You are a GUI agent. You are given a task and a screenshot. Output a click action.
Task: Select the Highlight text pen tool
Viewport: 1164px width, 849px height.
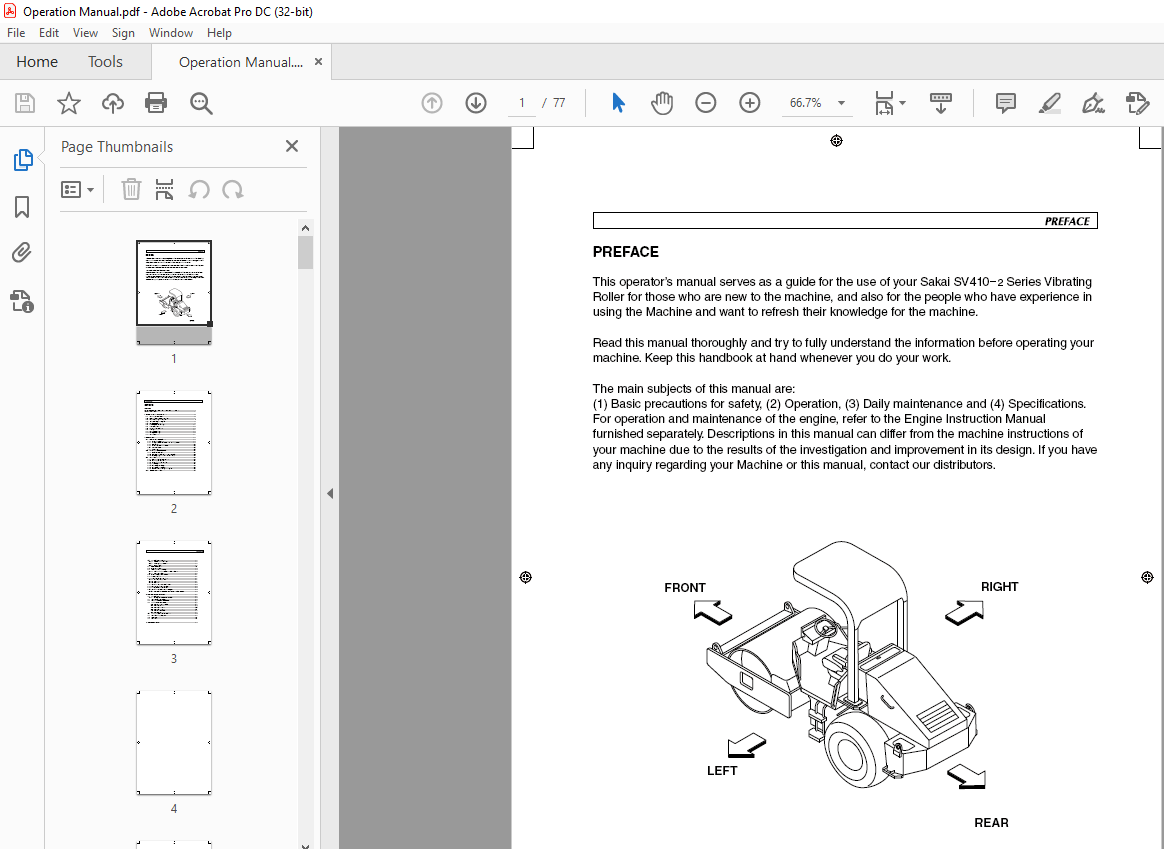[x=1049, y=103]
